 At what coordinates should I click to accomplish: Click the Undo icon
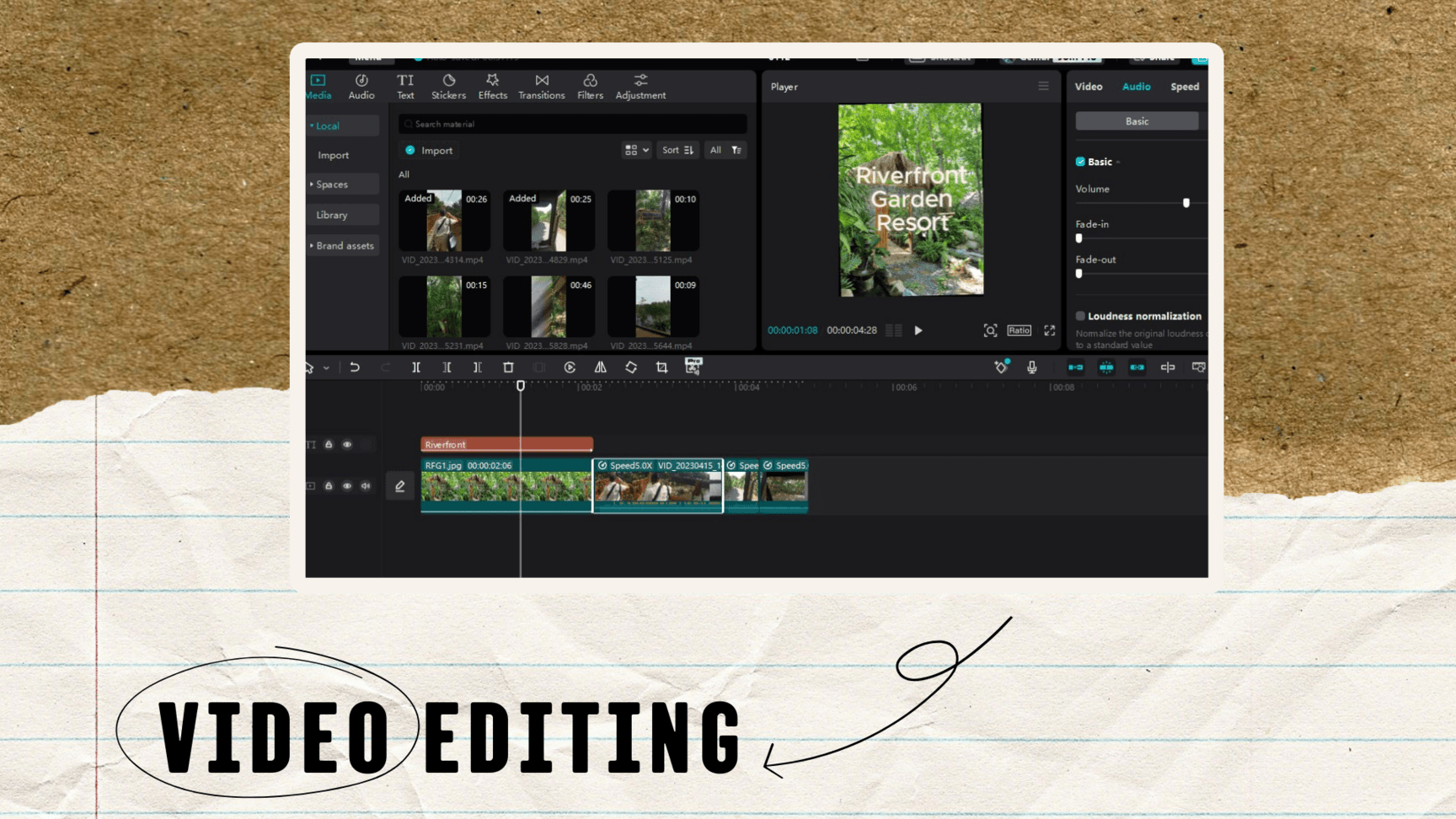[x=355, y=367]
